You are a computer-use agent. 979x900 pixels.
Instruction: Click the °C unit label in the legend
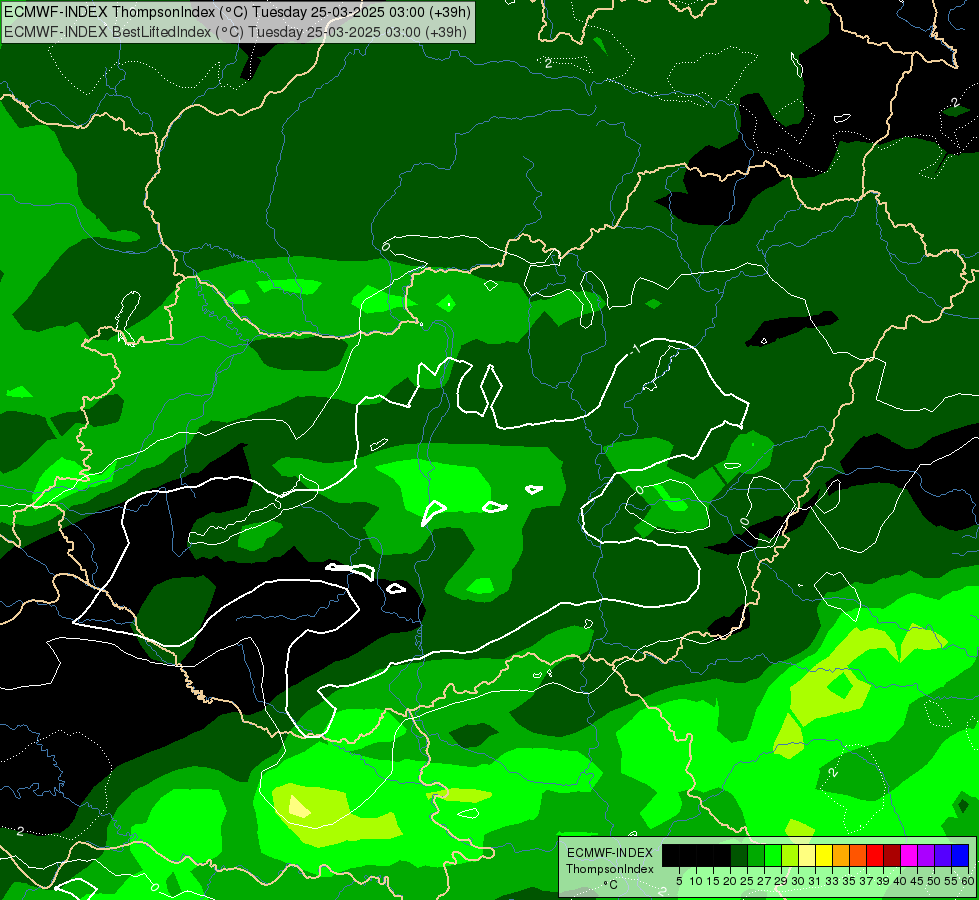(611, 885)
